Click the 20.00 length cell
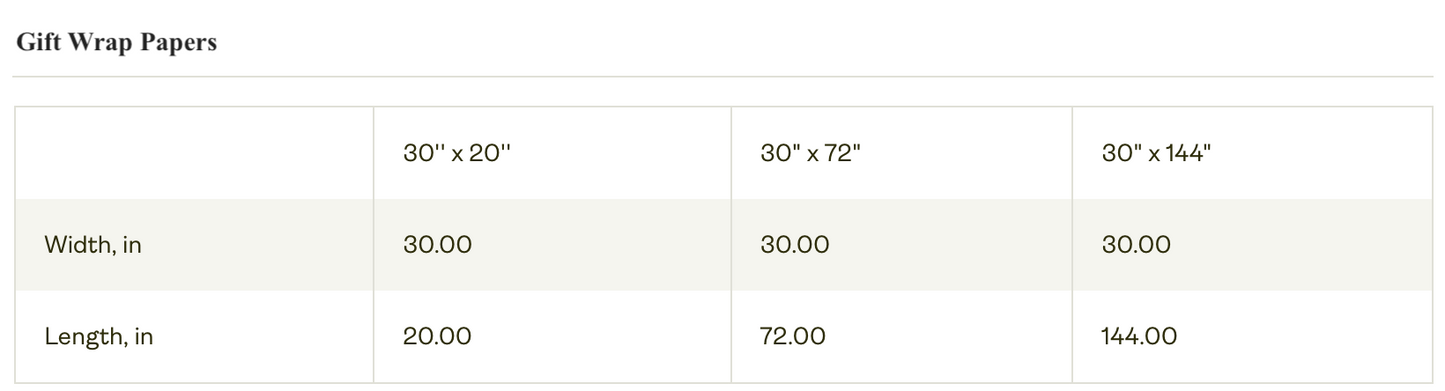Image resolution: width=1445 pixels, height=391 pixels. click(437, 337)
